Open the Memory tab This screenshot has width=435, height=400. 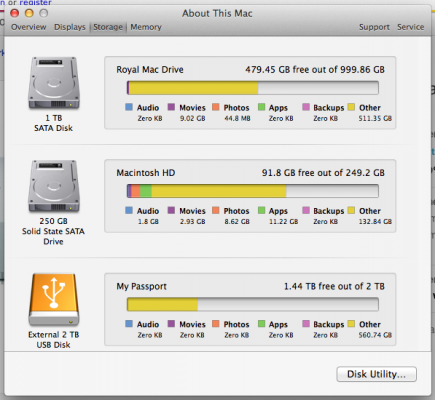(x=146, y=27)
